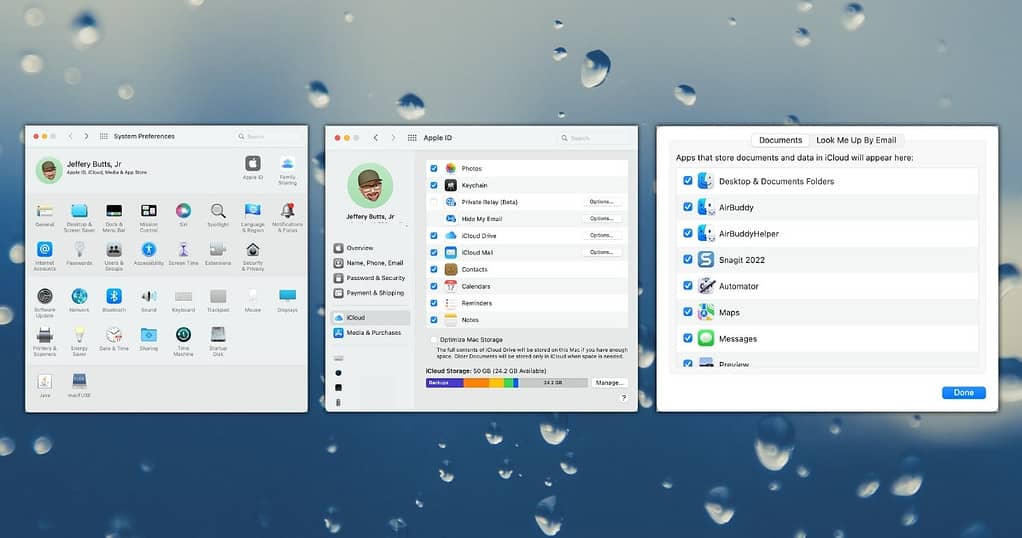The width and height of the screenshot is (1022, 538).
Task: Click Manage iCloud storage button
Action: coord(609,383)
